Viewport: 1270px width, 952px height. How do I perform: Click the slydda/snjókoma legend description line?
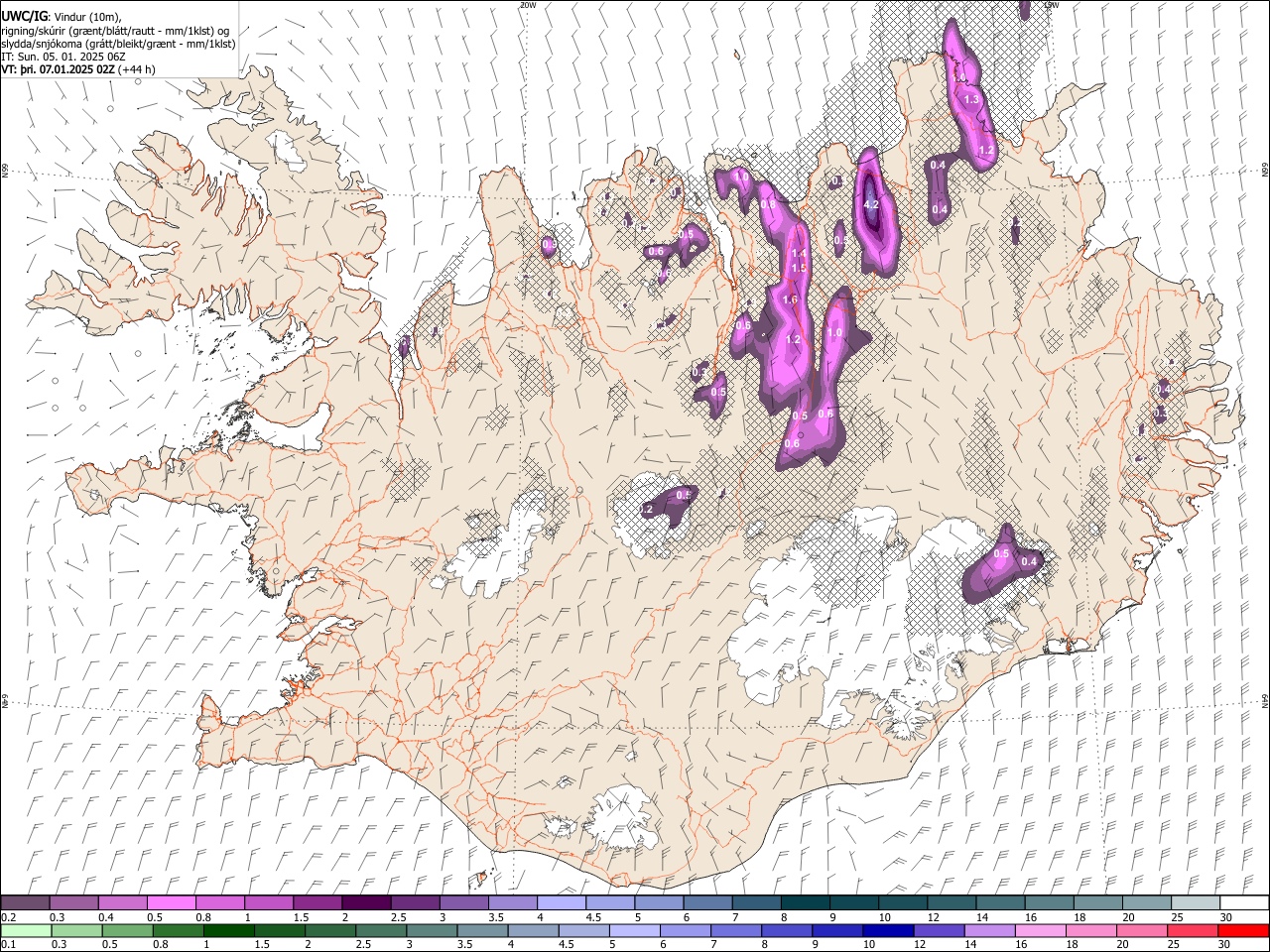point(118,44)
